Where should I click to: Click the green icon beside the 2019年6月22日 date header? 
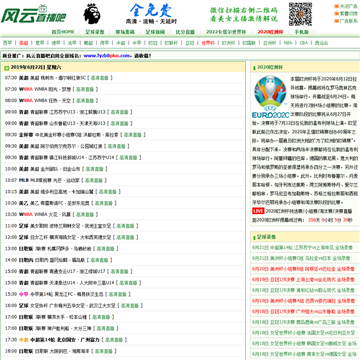[6, 68]
